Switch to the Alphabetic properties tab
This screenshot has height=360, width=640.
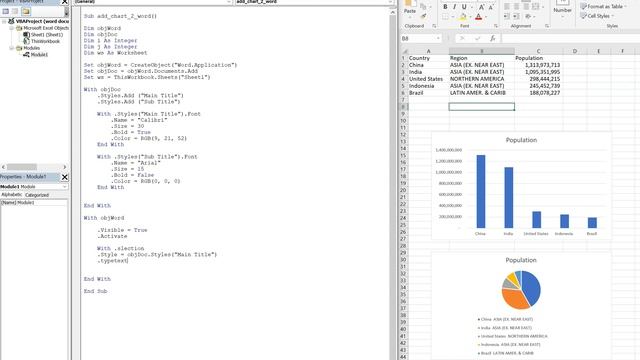pos(11,195)
